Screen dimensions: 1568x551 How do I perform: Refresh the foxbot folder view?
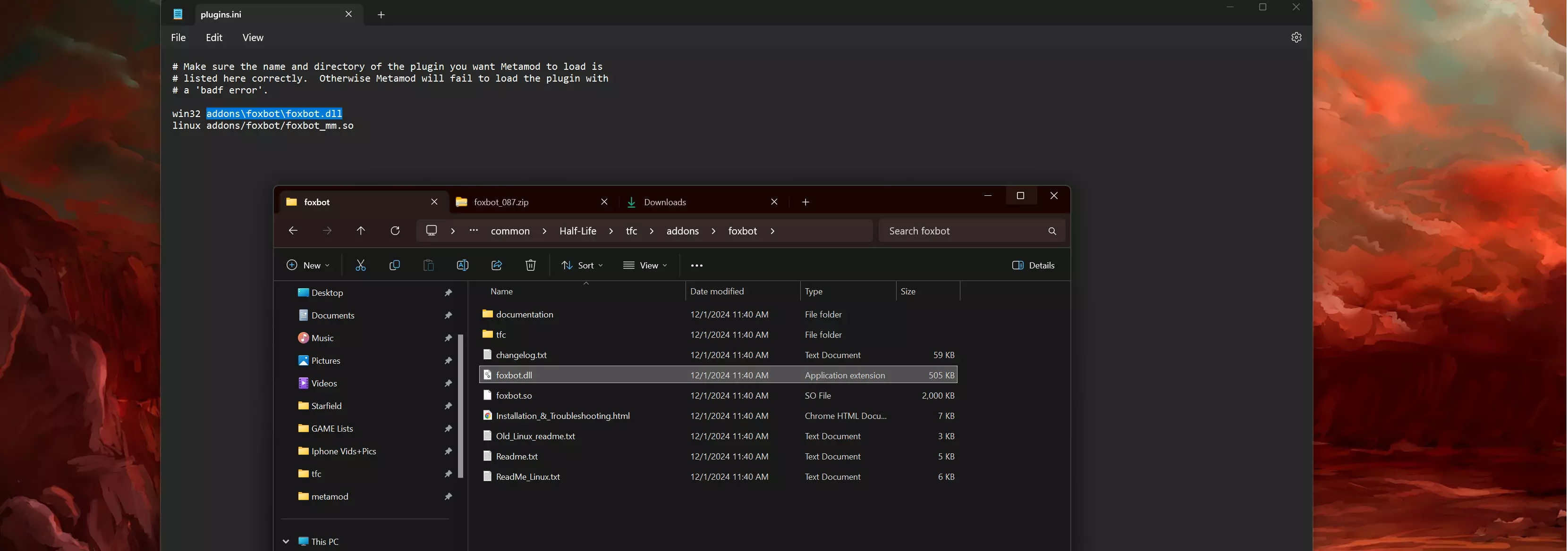click(395, 231)
